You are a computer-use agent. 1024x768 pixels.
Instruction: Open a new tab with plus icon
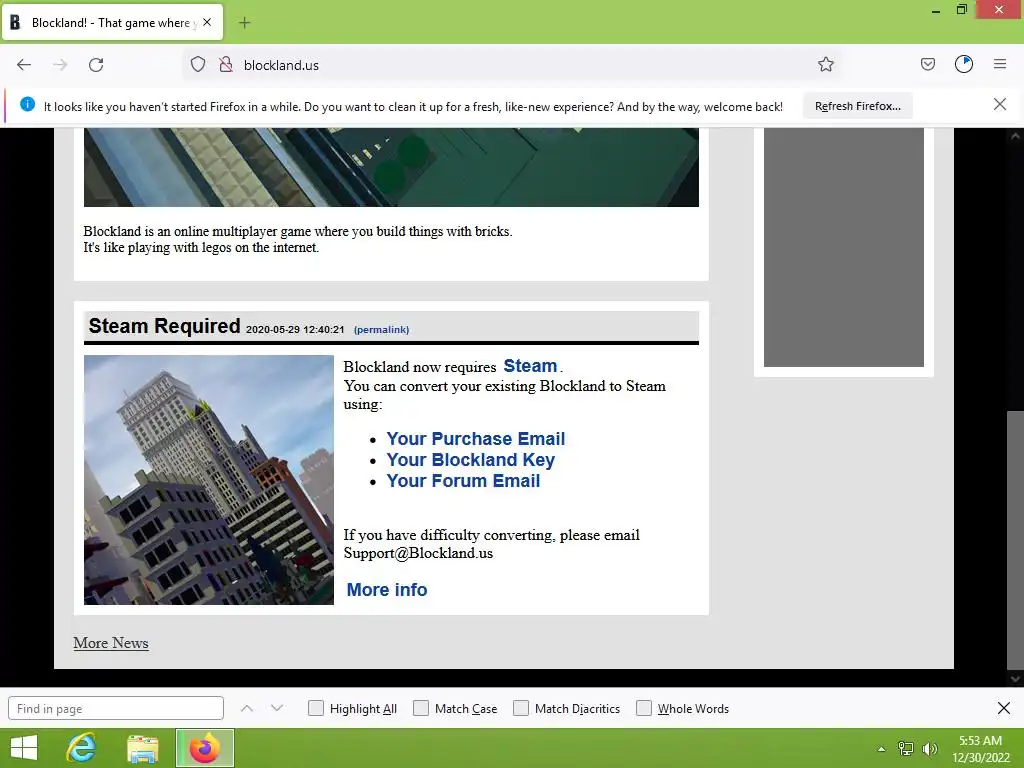pos(244,23)
